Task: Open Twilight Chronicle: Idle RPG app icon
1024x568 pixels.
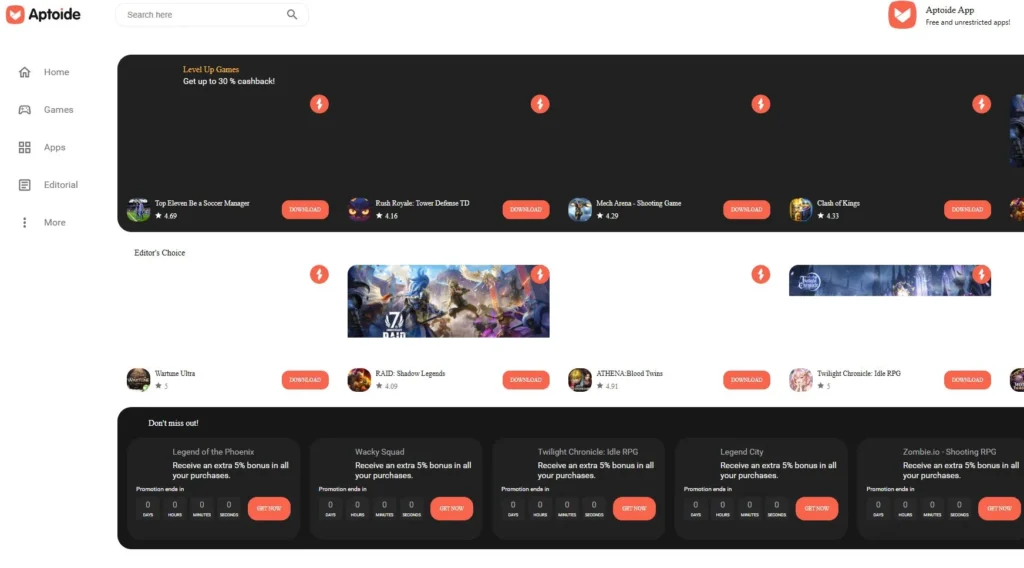Action: (x=801, y=380)
